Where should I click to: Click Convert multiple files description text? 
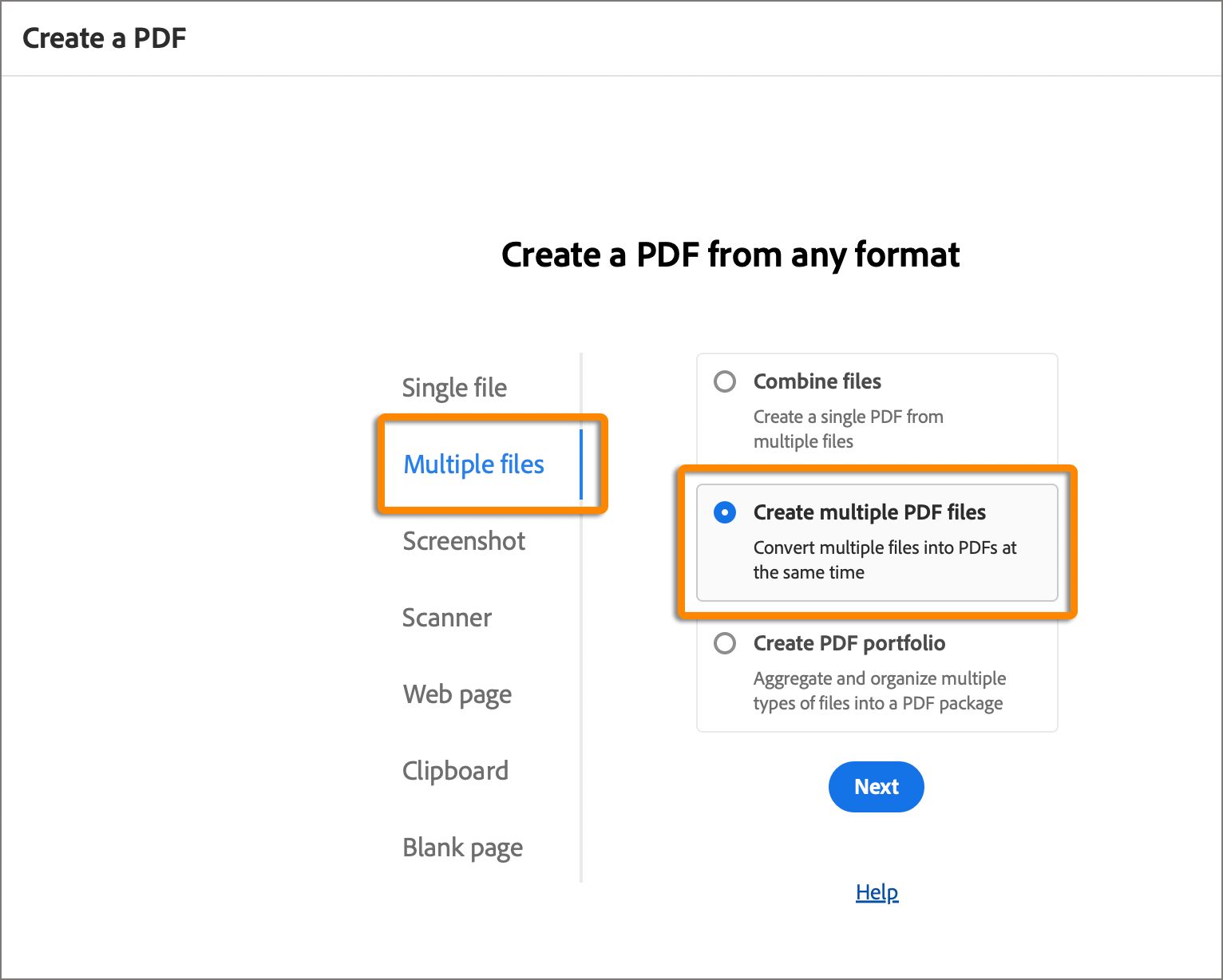(x=885, y=559)
